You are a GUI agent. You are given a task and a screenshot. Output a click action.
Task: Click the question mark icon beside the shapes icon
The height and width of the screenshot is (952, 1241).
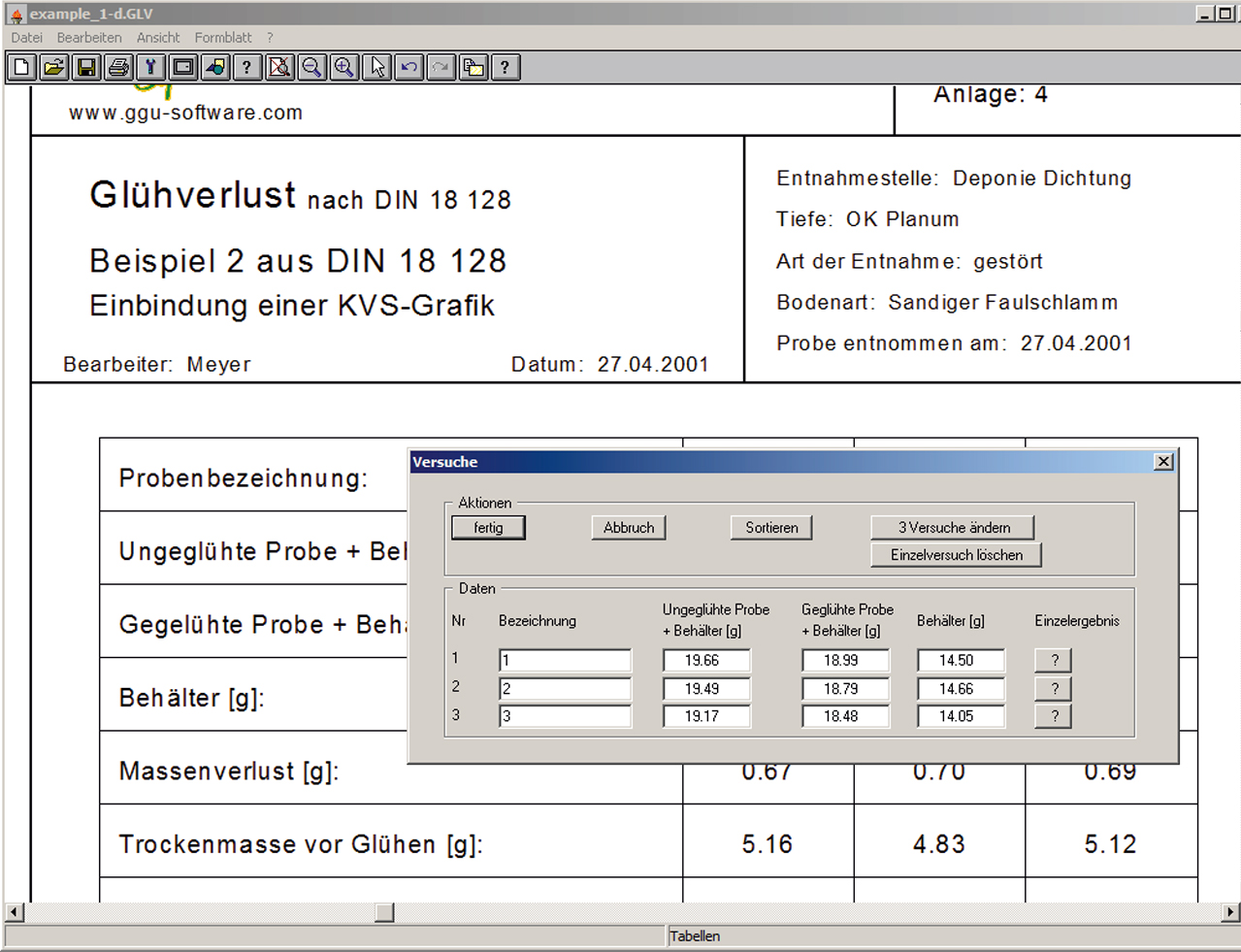[247, 67]
